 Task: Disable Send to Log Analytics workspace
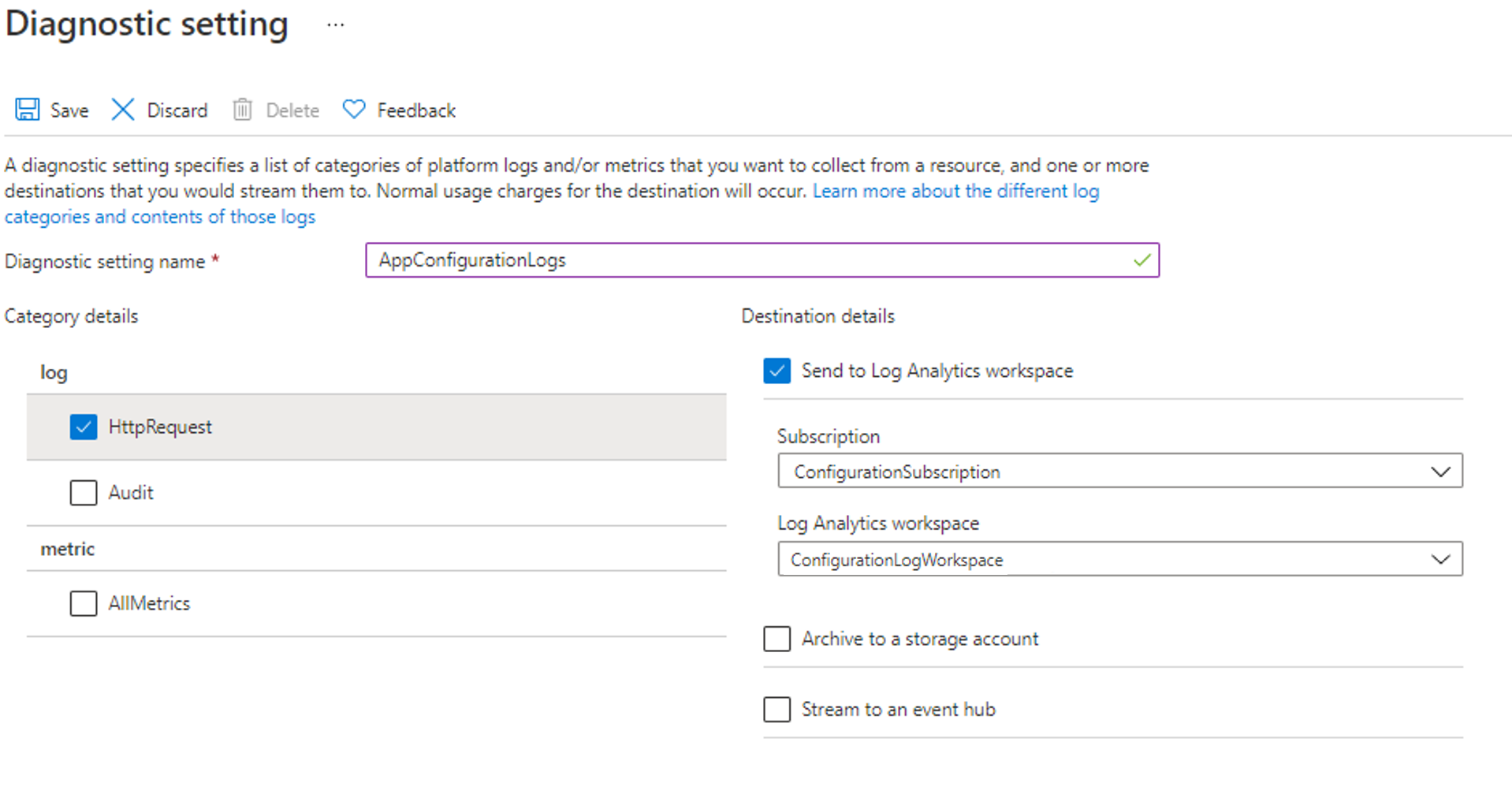[776, 371]
